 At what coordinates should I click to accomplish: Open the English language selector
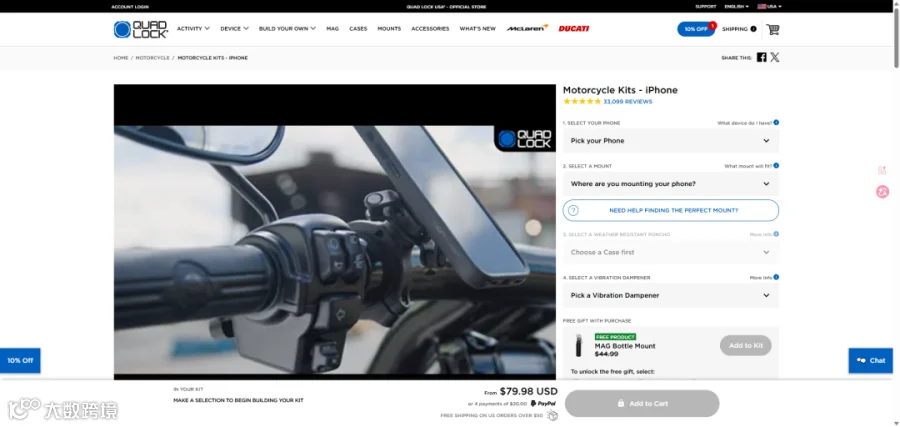point(736,7)
